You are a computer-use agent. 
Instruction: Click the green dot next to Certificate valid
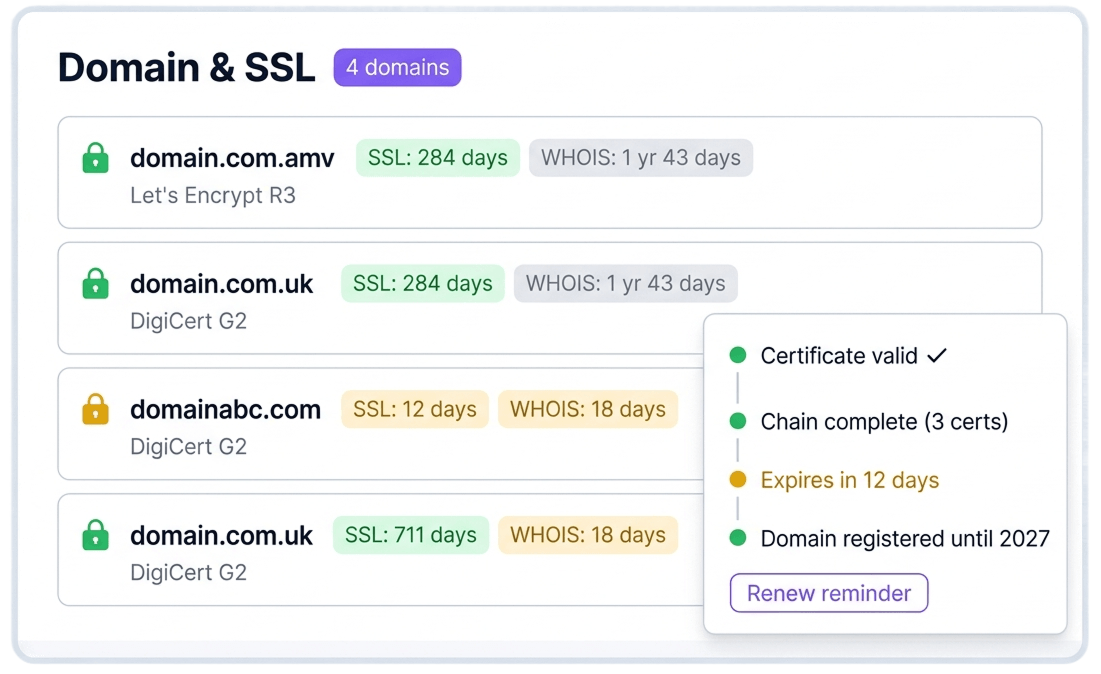(x=737, y=355)
